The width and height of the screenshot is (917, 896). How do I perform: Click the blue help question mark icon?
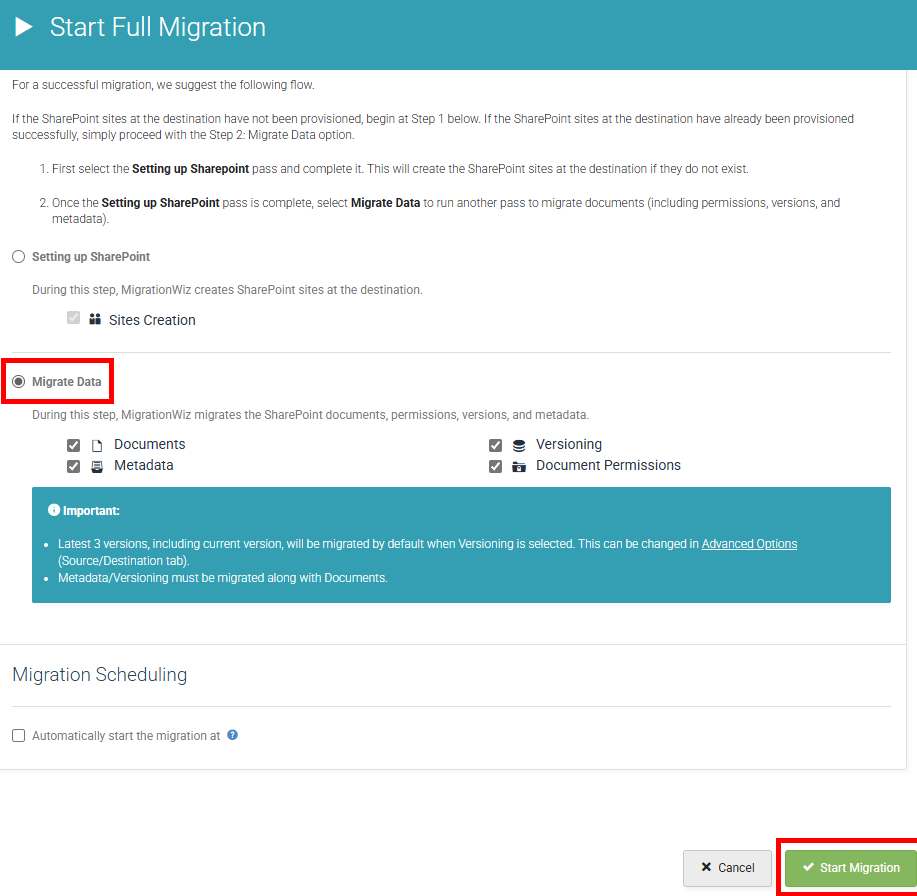coord(232,735)
